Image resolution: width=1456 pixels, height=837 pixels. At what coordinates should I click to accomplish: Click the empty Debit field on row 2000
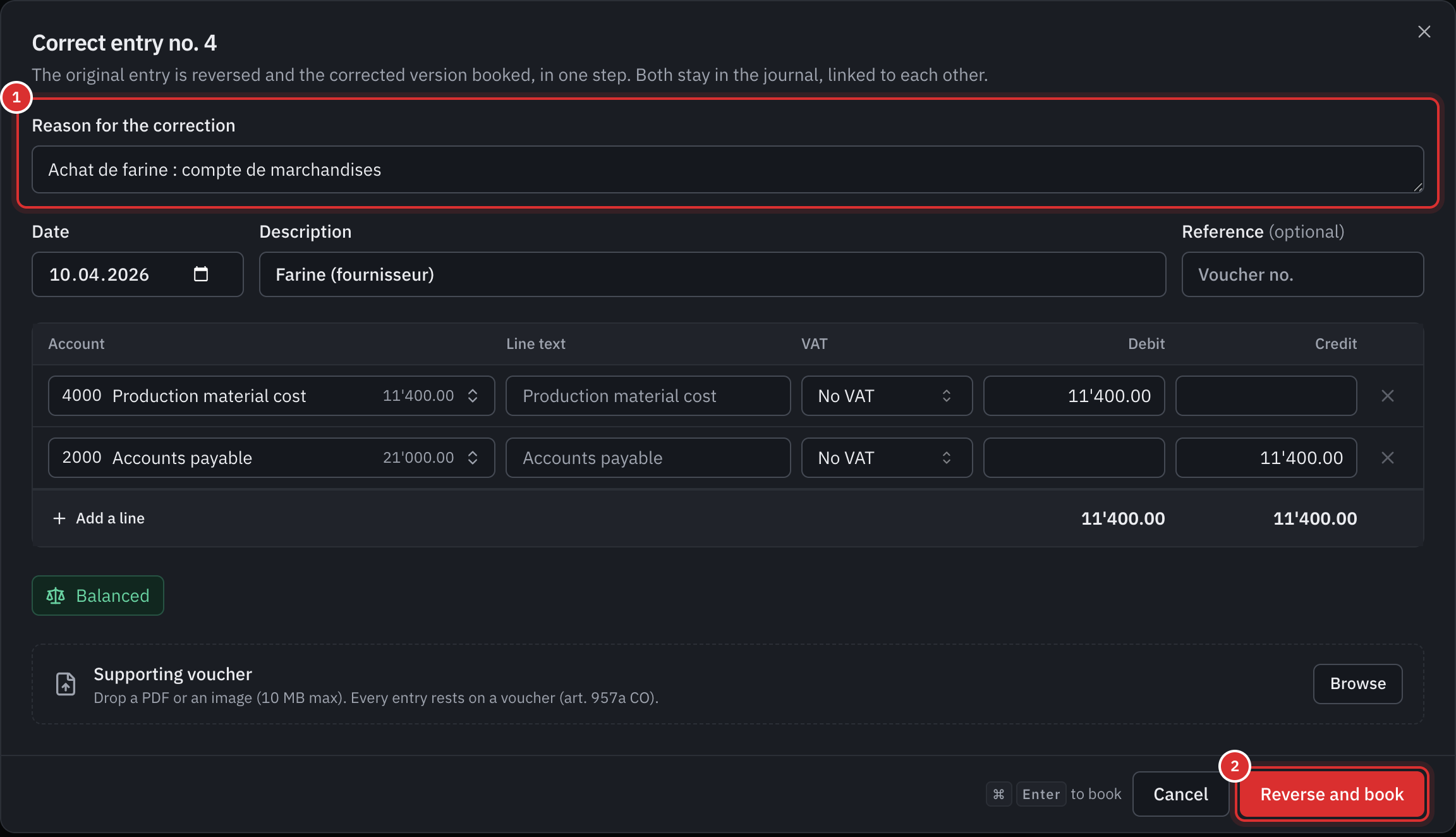tap(1074, 458)
